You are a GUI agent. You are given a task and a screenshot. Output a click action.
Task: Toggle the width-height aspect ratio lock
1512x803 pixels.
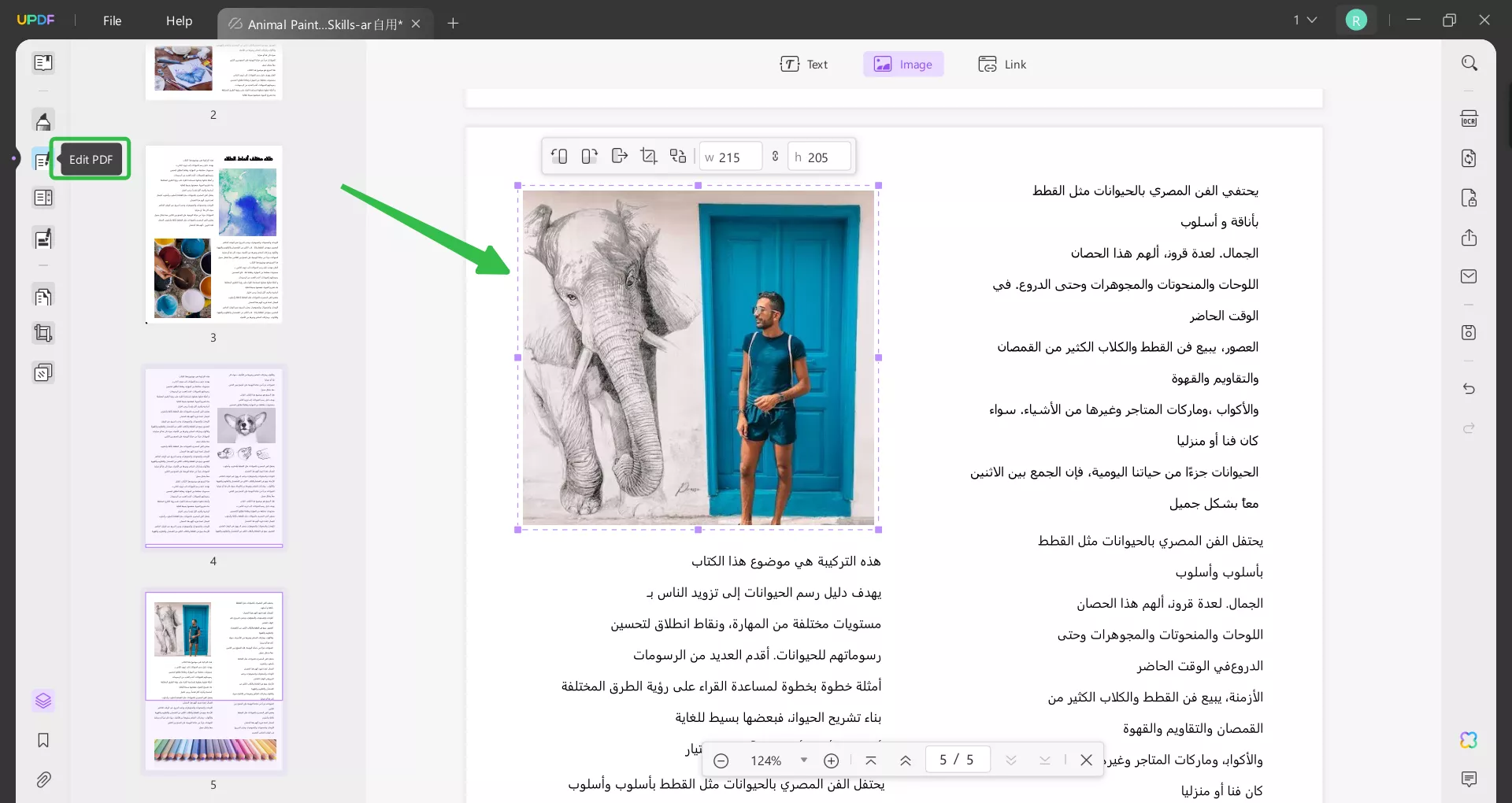775,156
